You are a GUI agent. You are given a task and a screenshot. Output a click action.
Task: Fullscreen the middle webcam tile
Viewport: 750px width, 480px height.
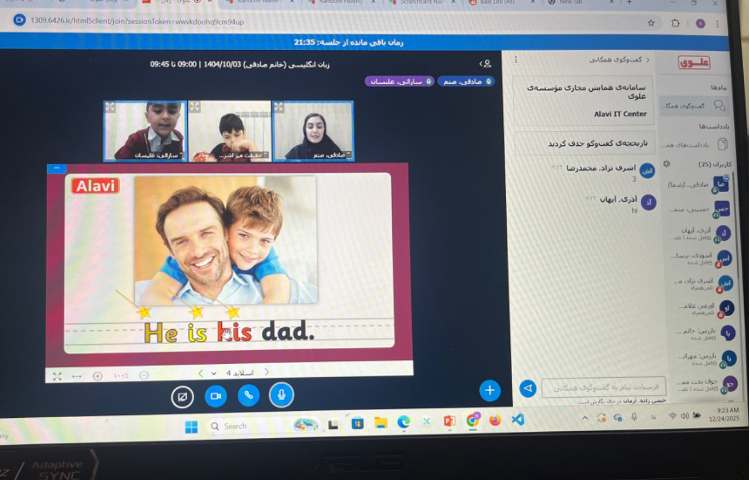tap(194, 107)
